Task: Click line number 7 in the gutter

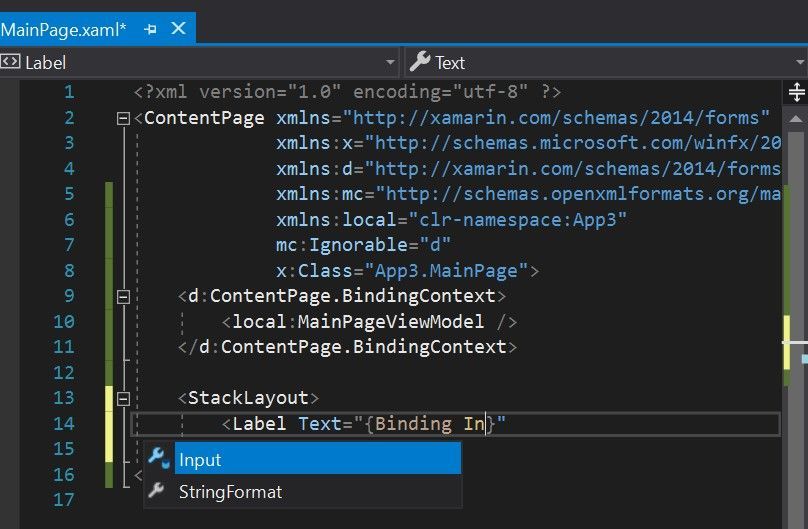Action: coord(68,245)
